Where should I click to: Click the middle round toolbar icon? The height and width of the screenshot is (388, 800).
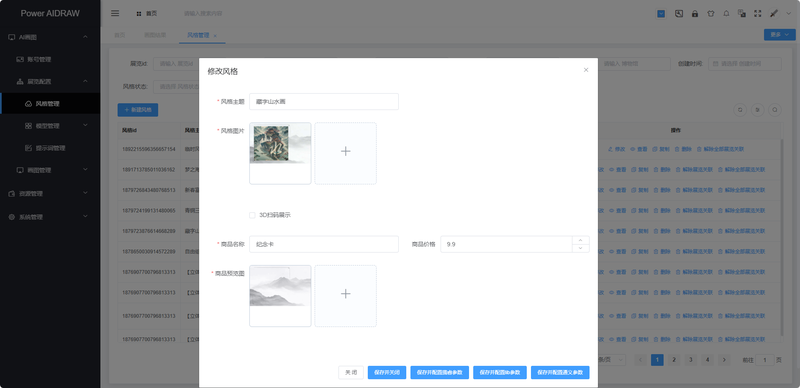758,109
